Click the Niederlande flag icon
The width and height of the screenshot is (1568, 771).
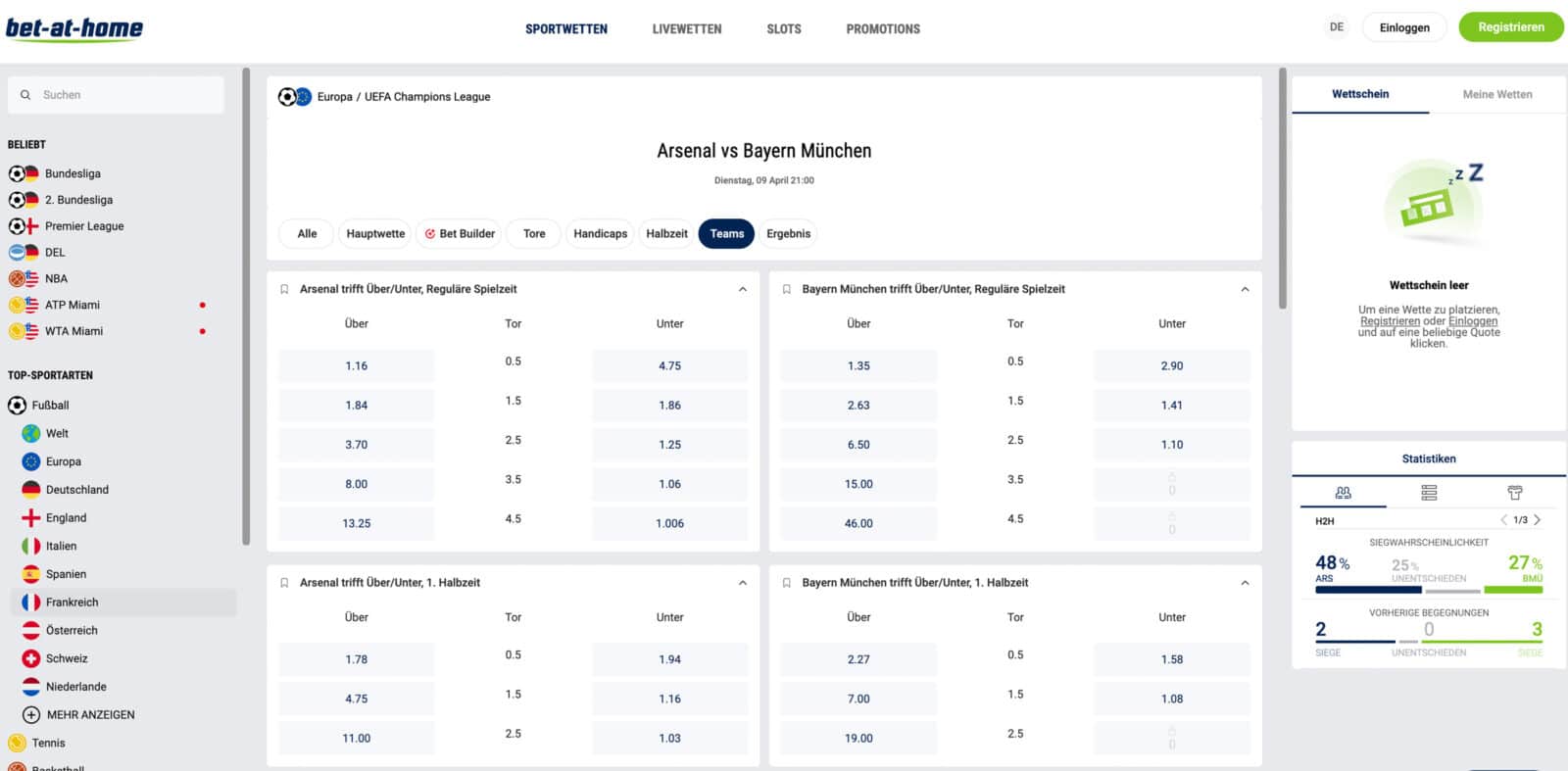[x=31, y=687]
